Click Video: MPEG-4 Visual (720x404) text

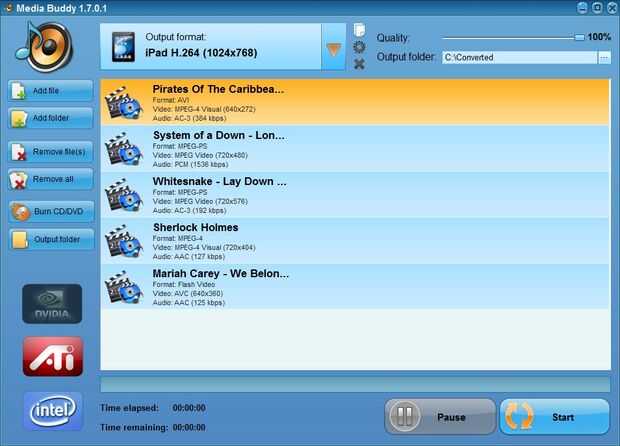(204, 248)
